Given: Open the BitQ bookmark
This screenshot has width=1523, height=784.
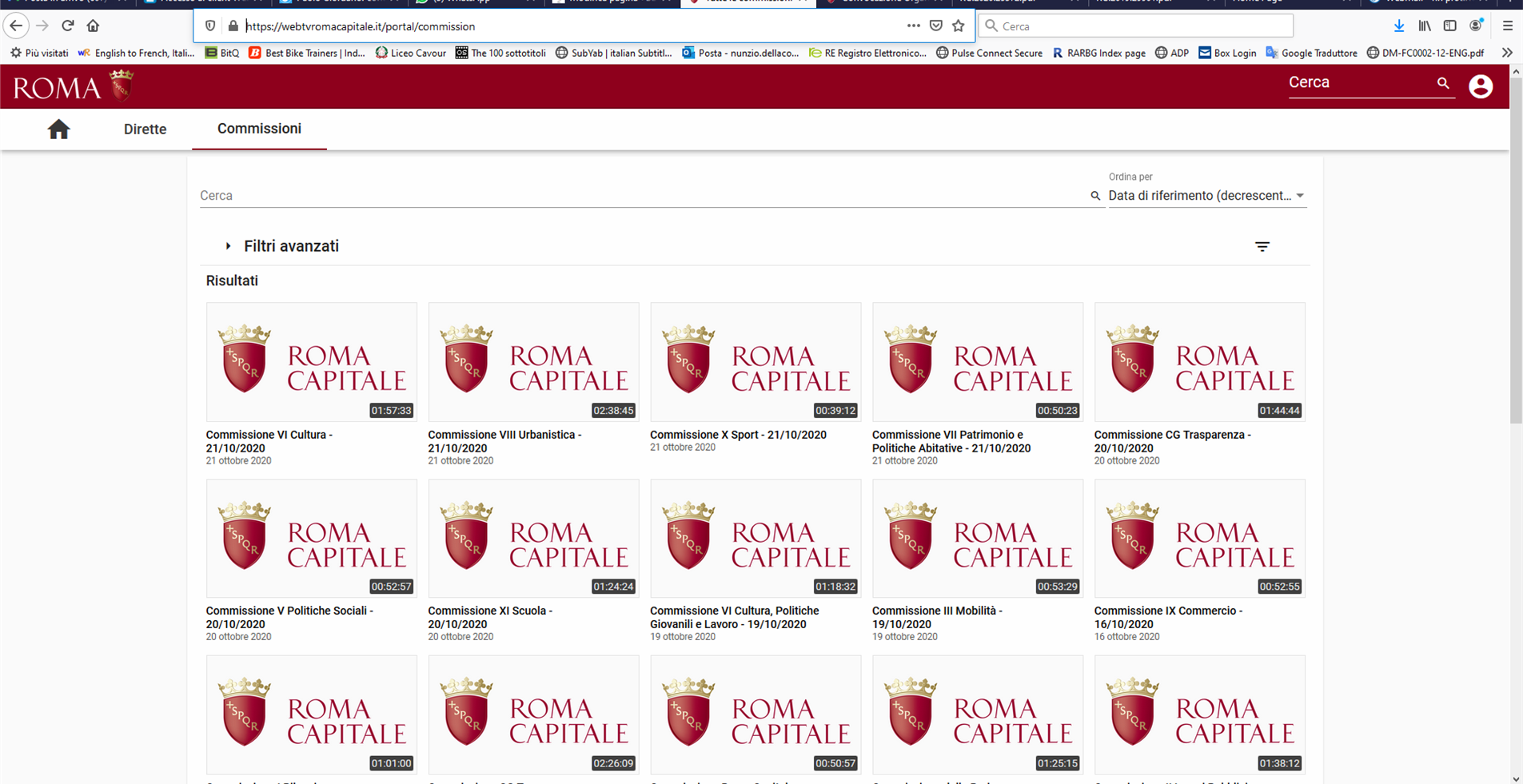Looking at the screenshot, I should [x=222, y=53].
